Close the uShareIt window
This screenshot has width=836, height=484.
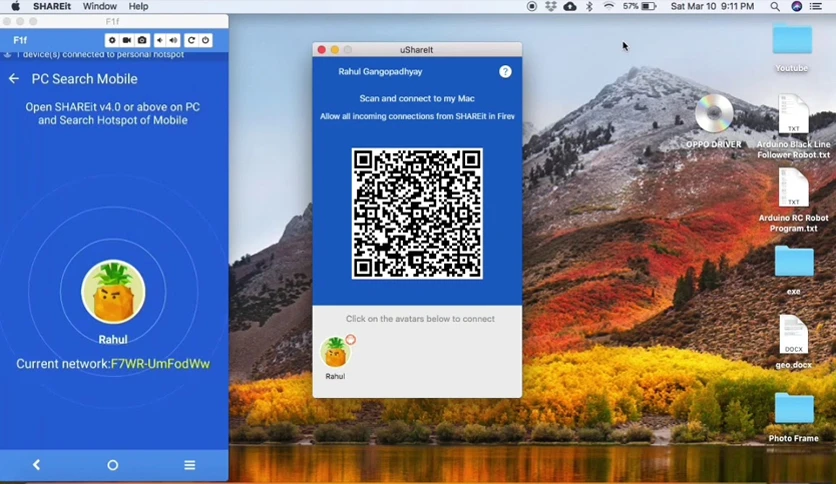click(x=321, y=50)
